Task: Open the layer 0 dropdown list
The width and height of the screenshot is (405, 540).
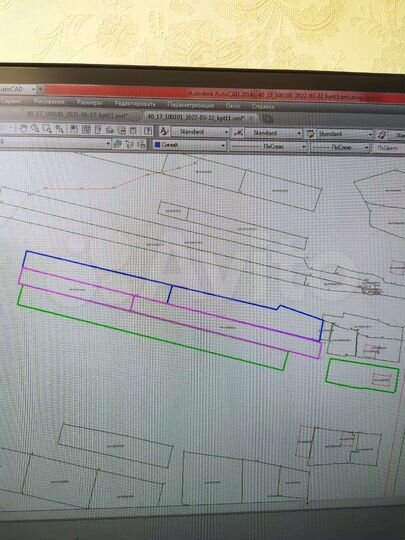Action: [x=55, y=143]
